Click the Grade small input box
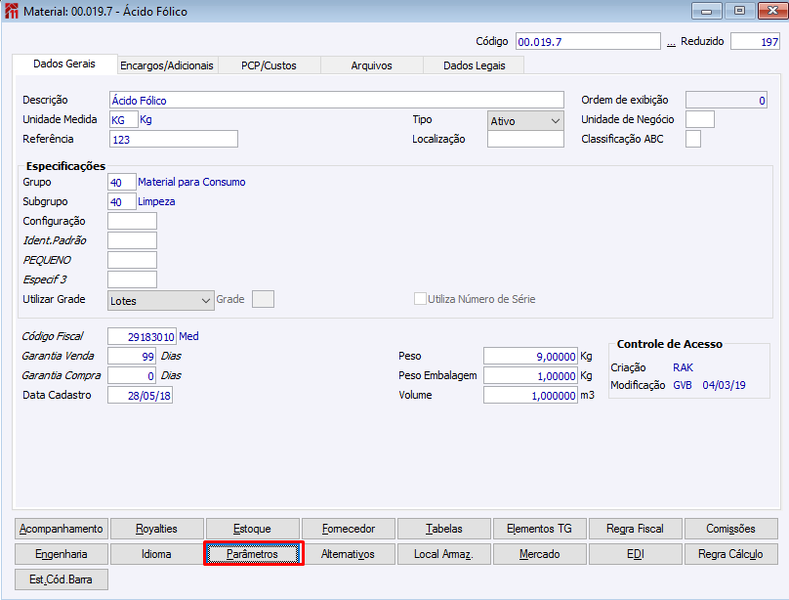This screenshot has height=600, width=789. 263,299
